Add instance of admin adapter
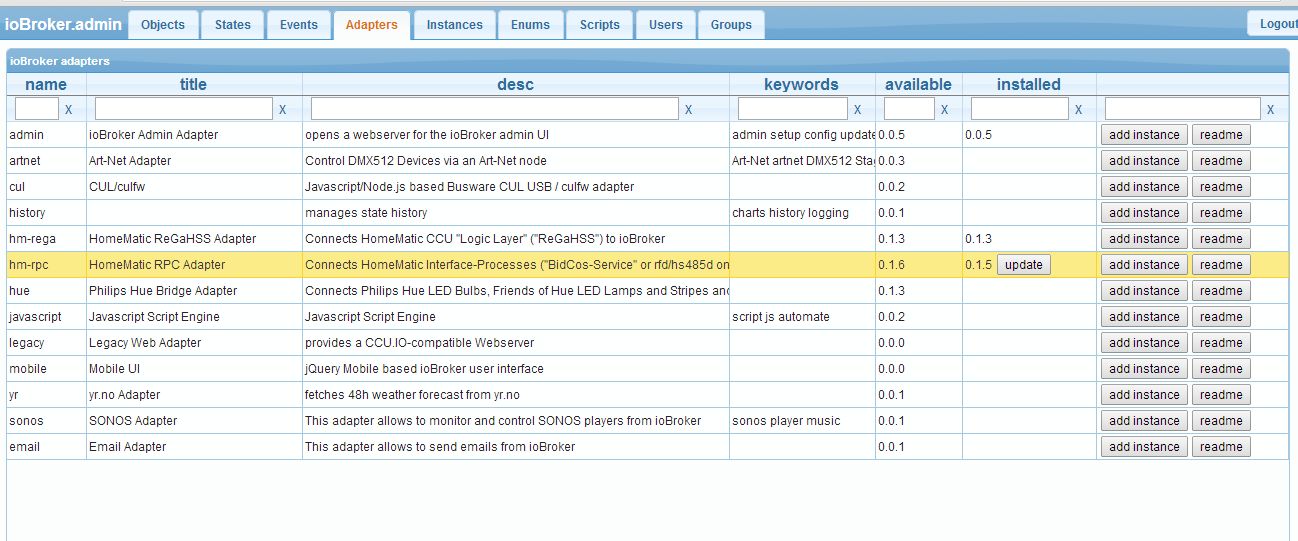The width and height of the screenshot is (1298, 541). [1144, 135]
